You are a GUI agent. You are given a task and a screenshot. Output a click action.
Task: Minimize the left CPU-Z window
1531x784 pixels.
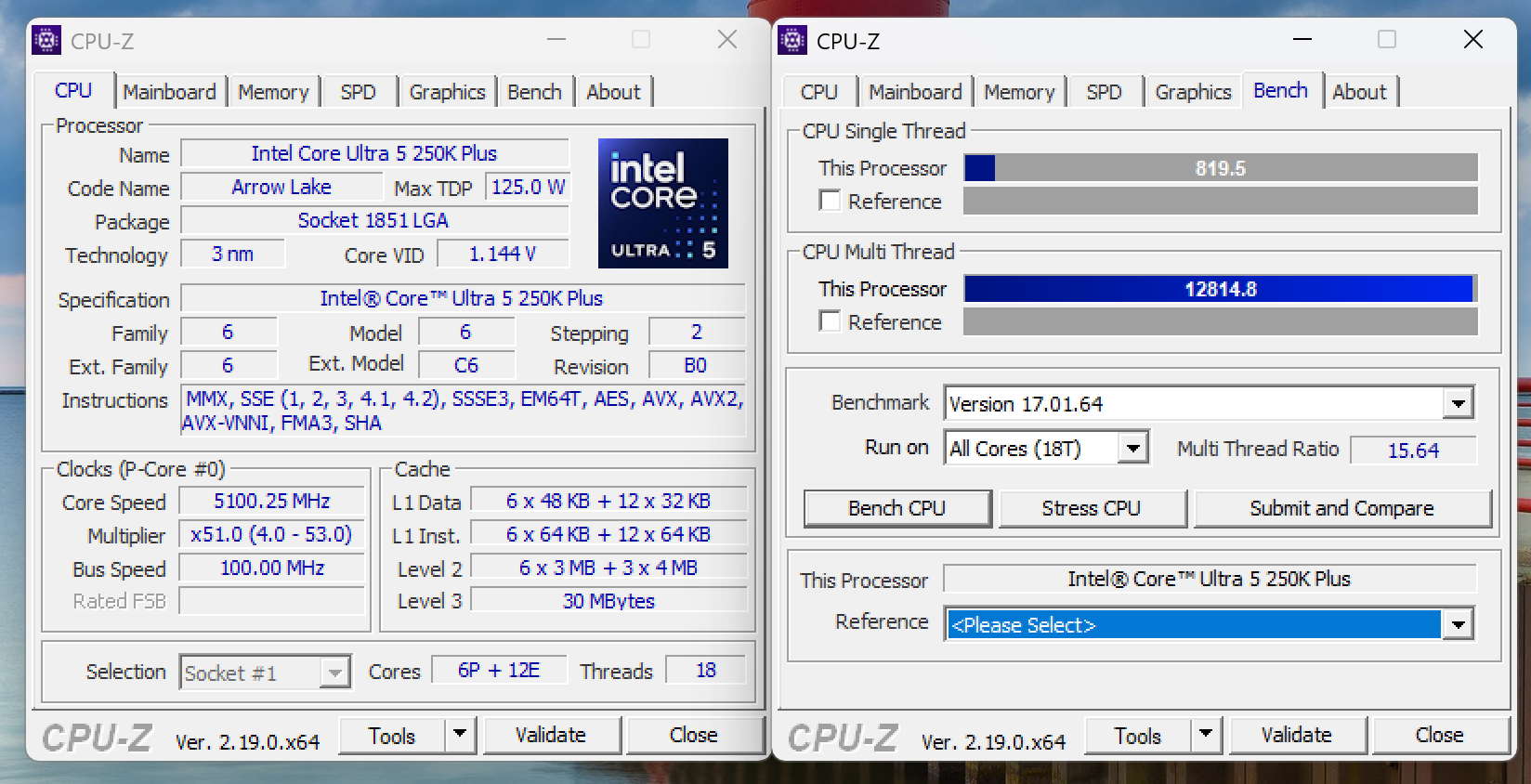coord(556,39)
